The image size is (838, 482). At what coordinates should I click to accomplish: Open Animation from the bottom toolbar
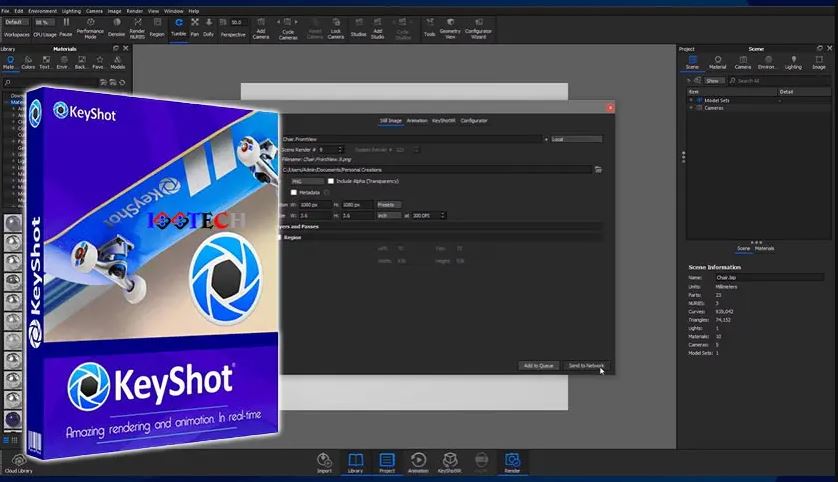pyautogui.click(x=418, y=463)
